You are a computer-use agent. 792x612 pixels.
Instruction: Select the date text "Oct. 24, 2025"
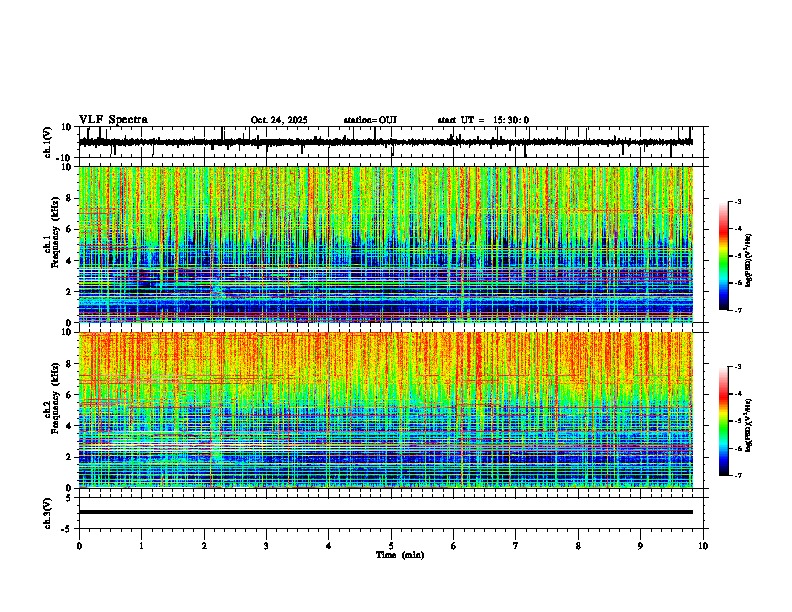coord(279,120)
